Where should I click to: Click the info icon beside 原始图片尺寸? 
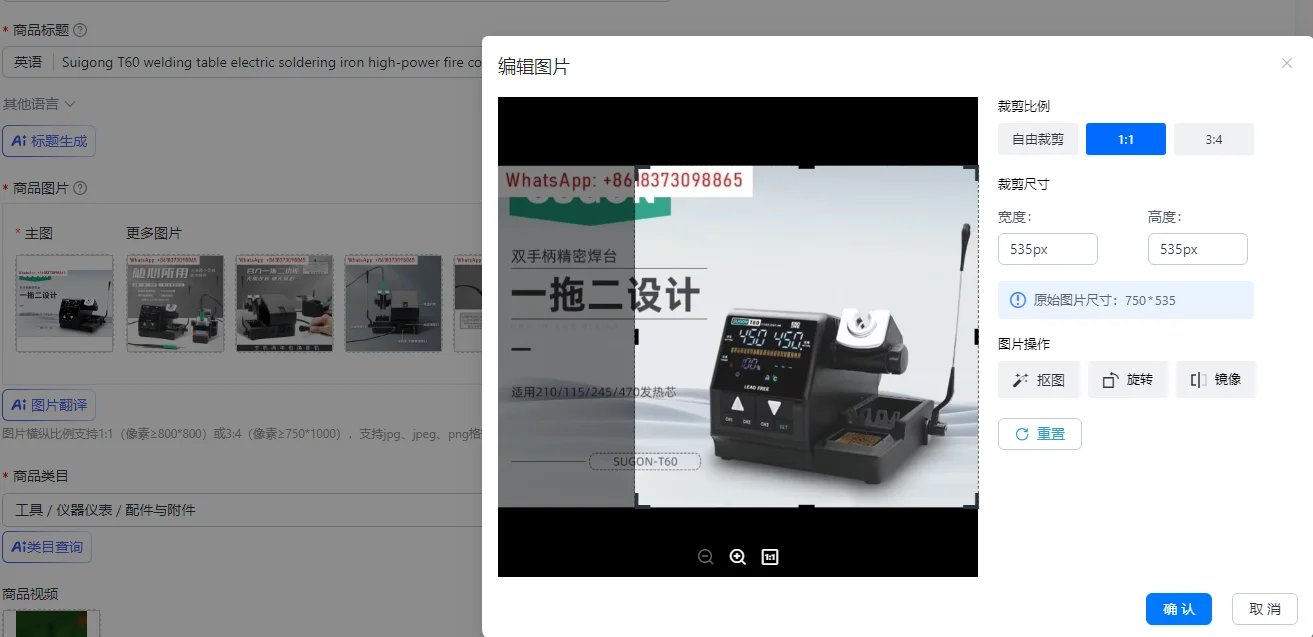tap(1018, 300)
